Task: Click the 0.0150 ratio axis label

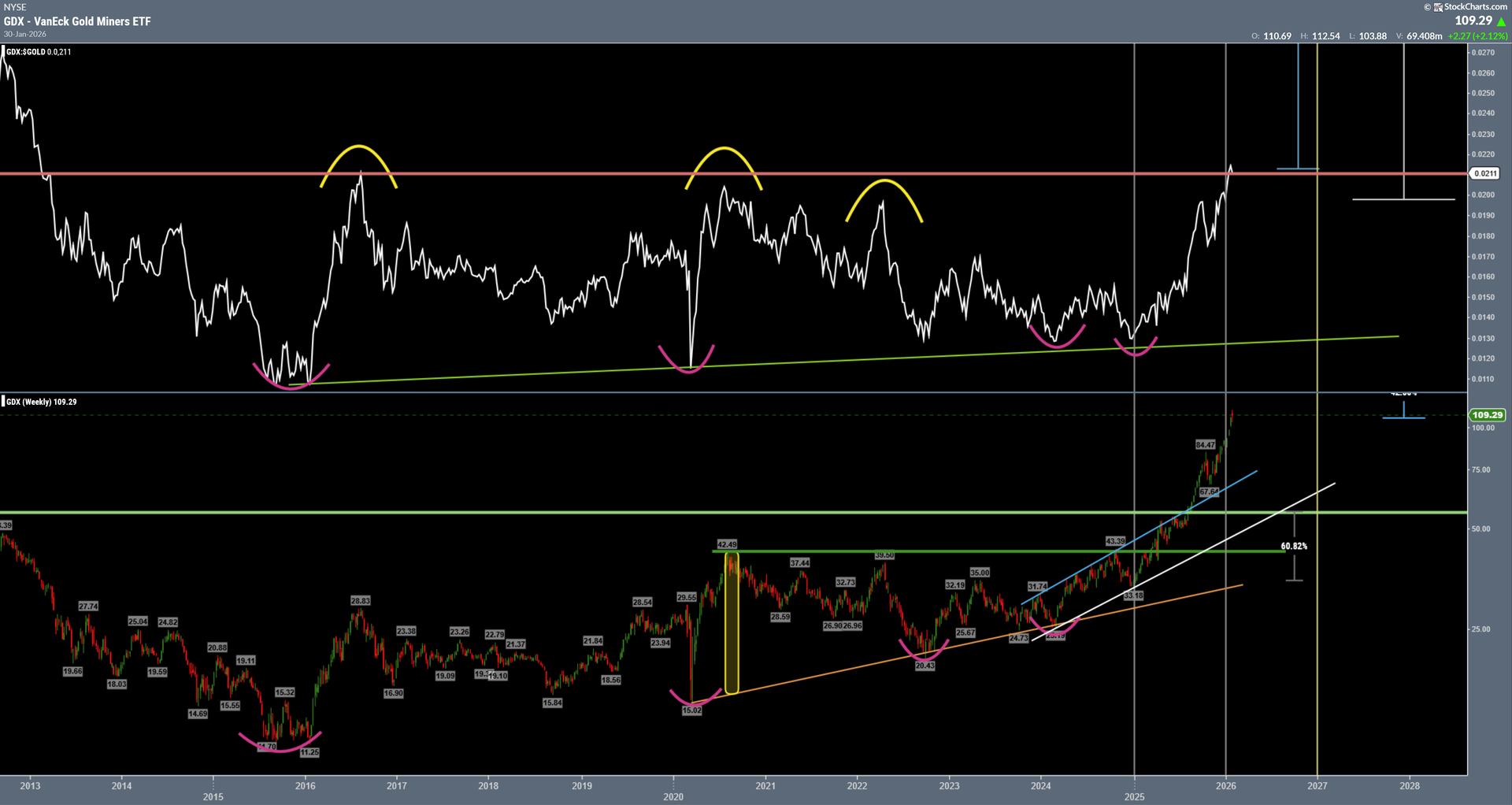Action: click(1484, 297)
